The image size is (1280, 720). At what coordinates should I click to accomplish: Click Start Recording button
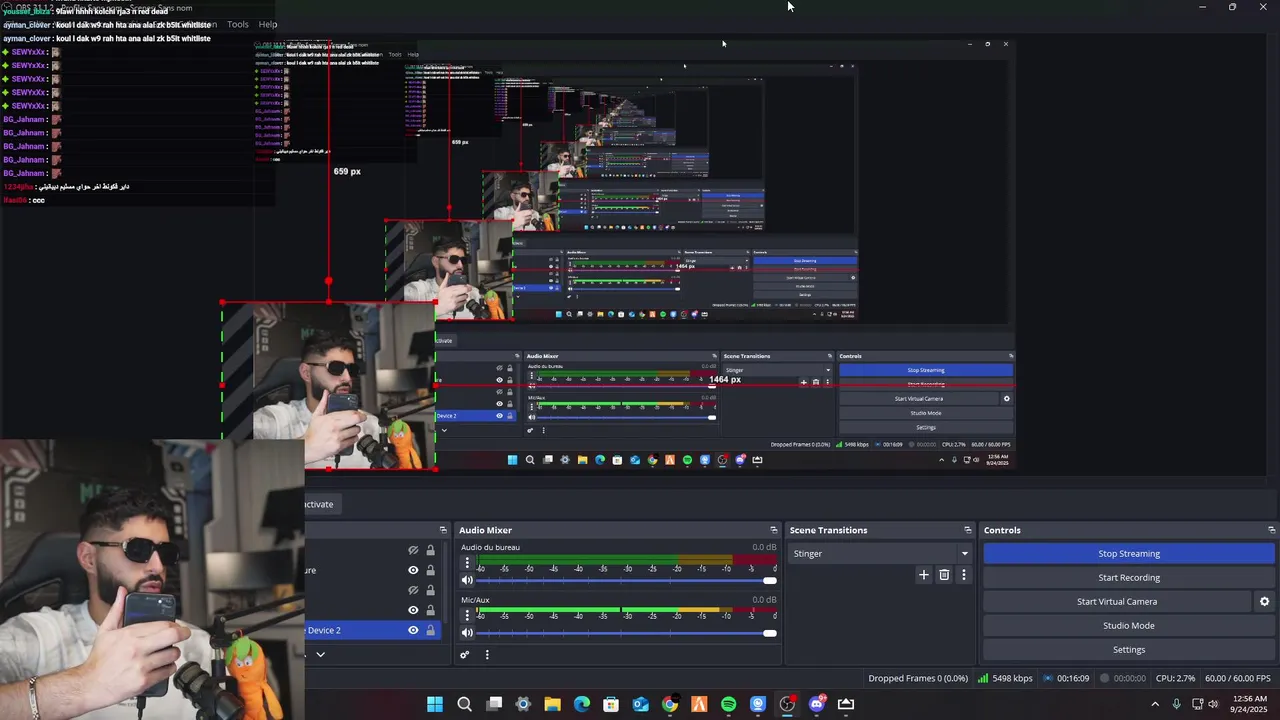click(x=1129, y=578)
